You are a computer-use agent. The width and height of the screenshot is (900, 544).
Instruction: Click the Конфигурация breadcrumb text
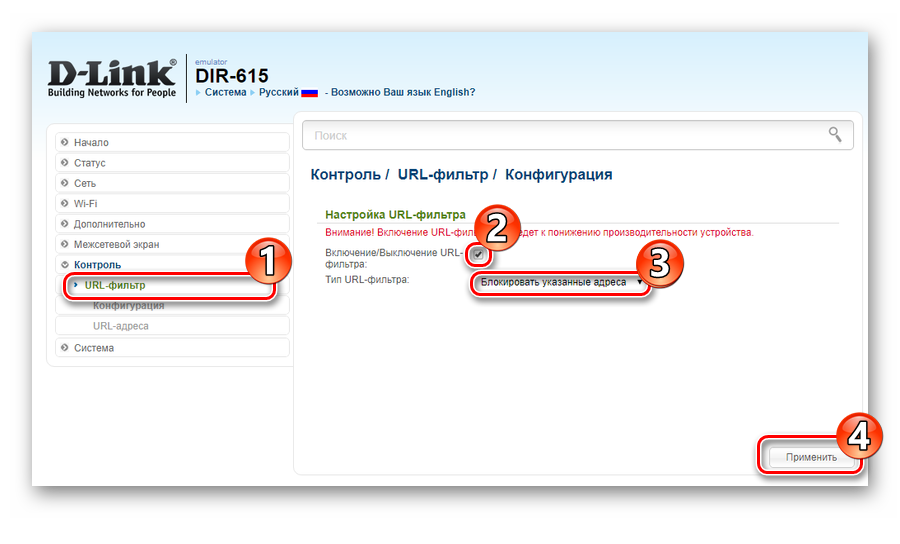(558, 174)
